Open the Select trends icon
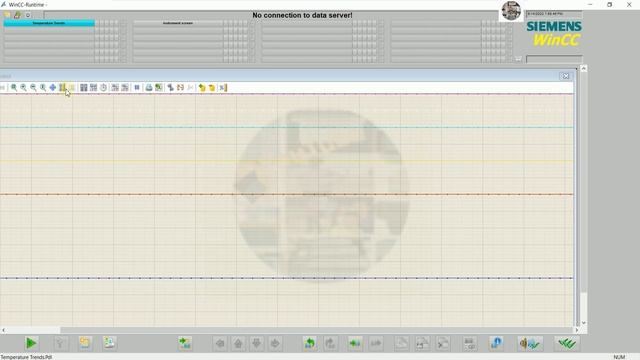 pos(93,87)
